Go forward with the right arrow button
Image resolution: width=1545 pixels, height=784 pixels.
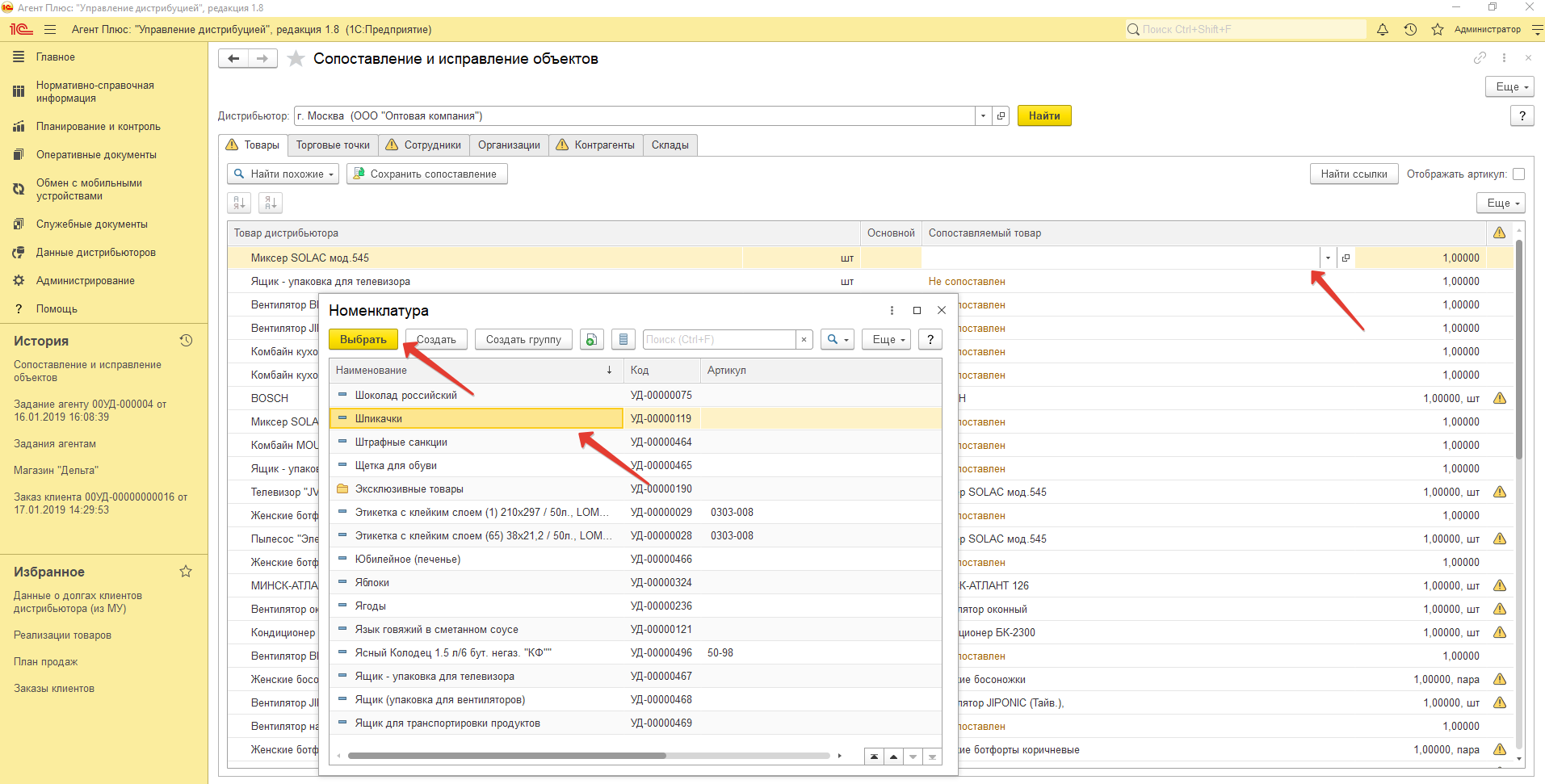coord(262,58)
